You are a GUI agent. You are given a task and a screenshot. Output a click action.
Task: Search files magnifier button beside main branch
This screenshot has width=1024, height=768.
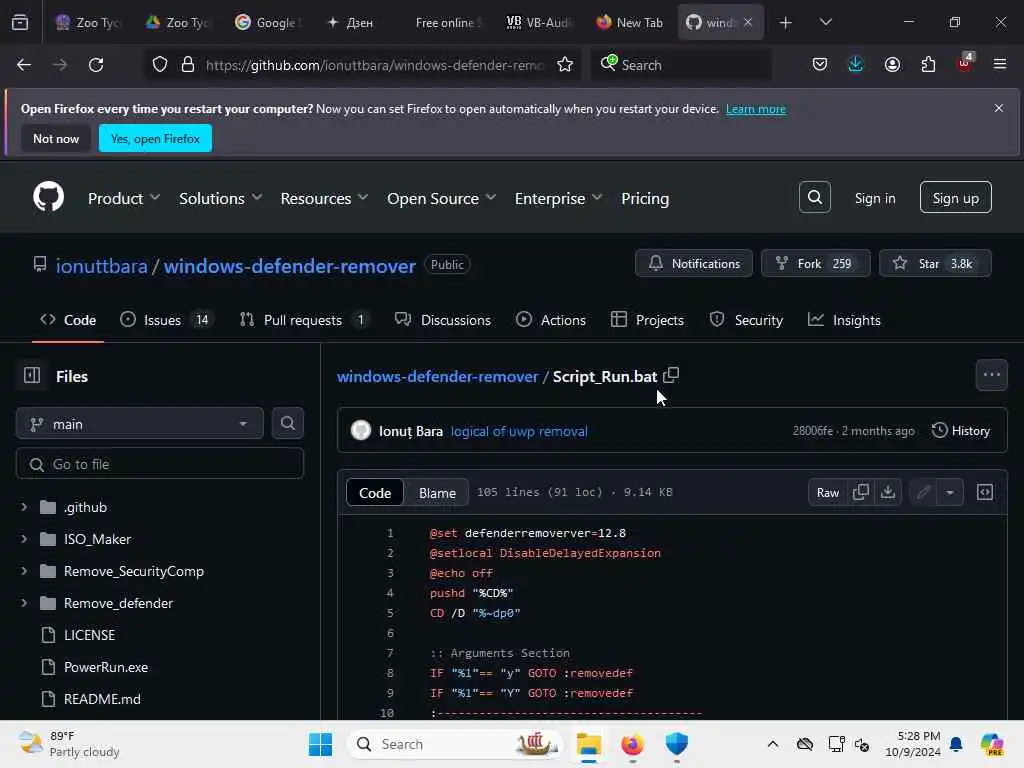point(287,423)
